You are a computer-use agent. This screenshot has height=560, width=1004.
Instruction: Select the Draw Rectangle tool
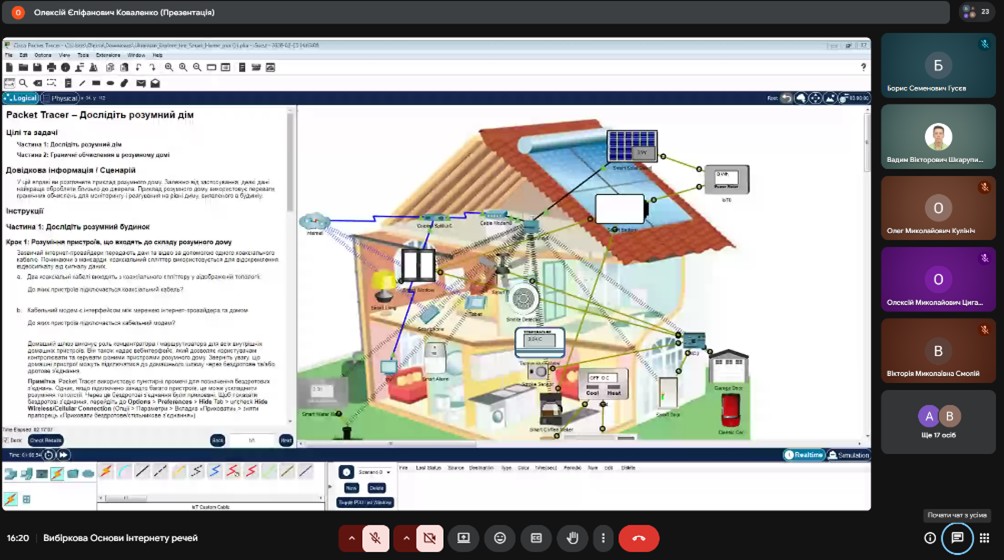(96, 83)
